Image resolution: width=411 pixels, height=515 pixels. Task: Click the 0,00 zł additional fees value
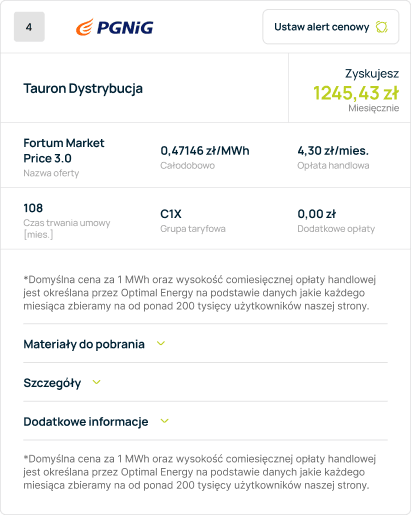[317, 214]
